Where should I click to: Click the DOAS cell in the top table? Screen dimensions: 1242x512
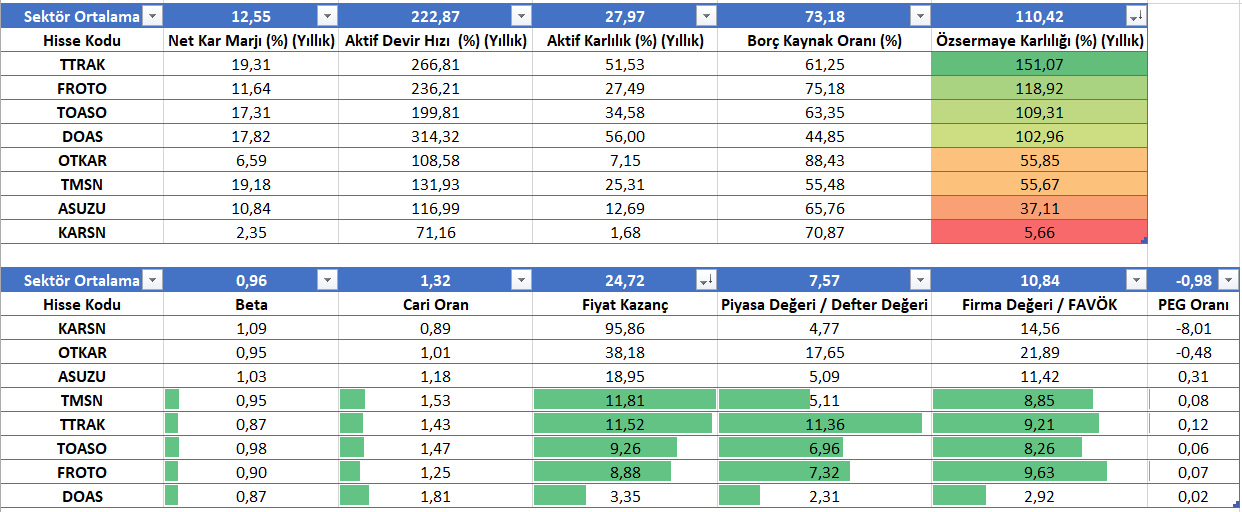tap(82, 136)
